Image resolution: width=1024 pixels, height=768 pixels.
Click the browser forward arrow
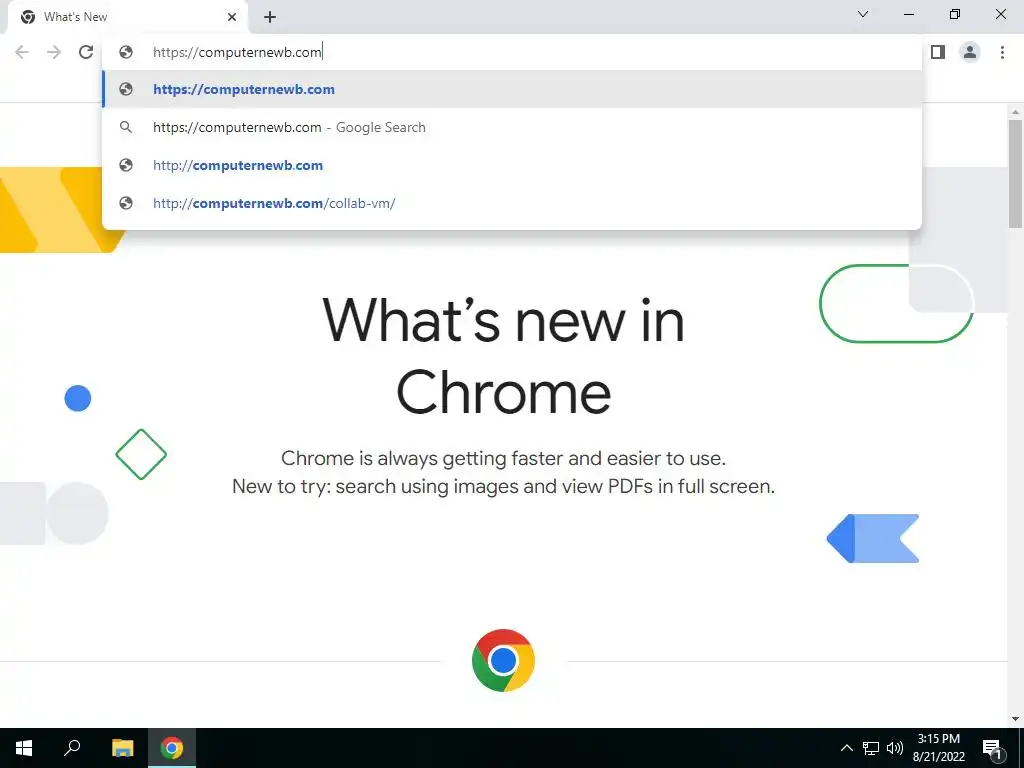[54, 52]
